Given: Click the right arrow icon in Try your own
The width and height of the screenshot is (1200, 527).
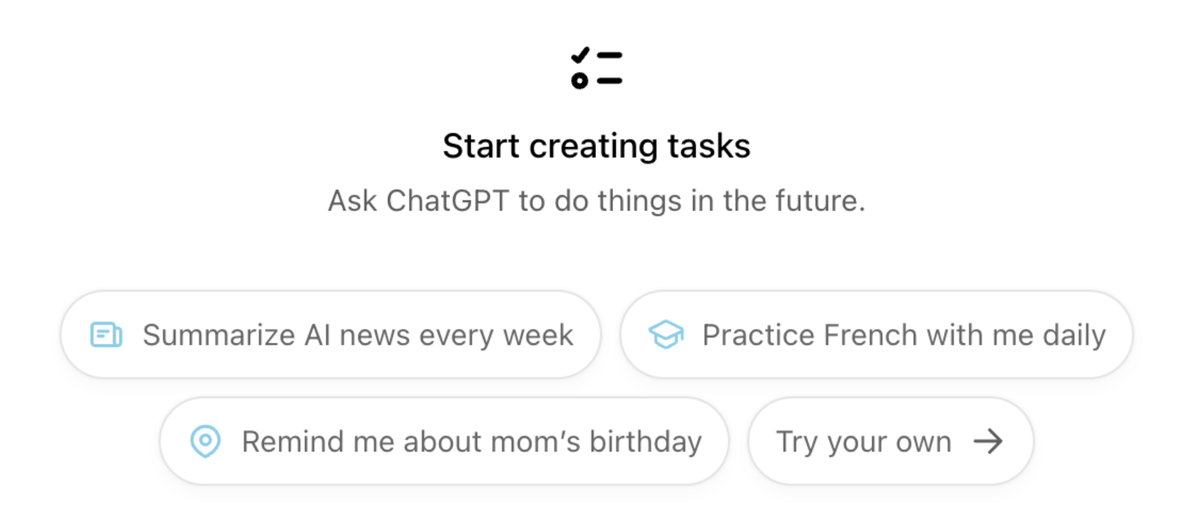Looking at the screenshot, I should coord(988,442).
